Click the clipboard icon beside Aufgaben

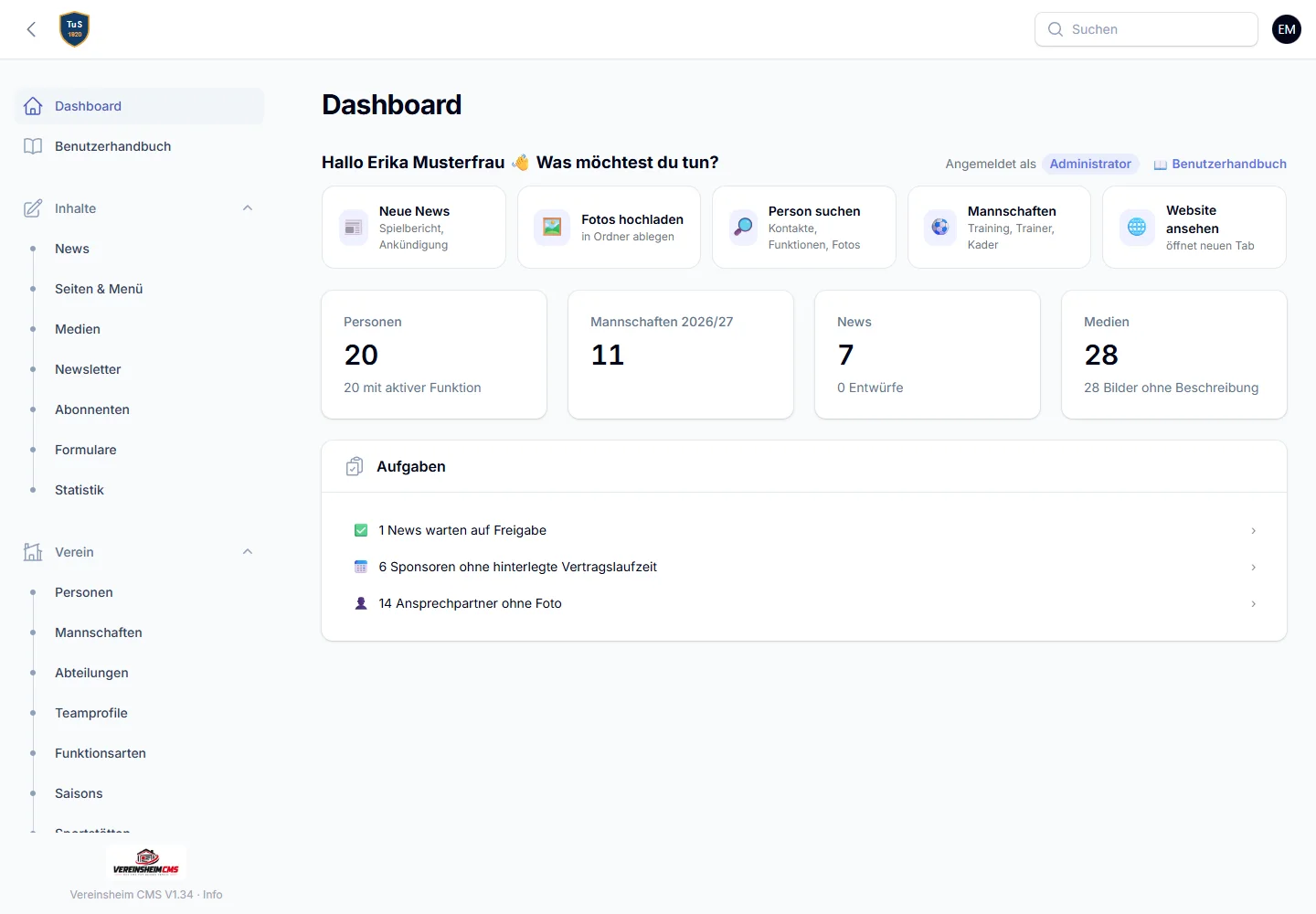pyautogui.click(x=355, y=467)
